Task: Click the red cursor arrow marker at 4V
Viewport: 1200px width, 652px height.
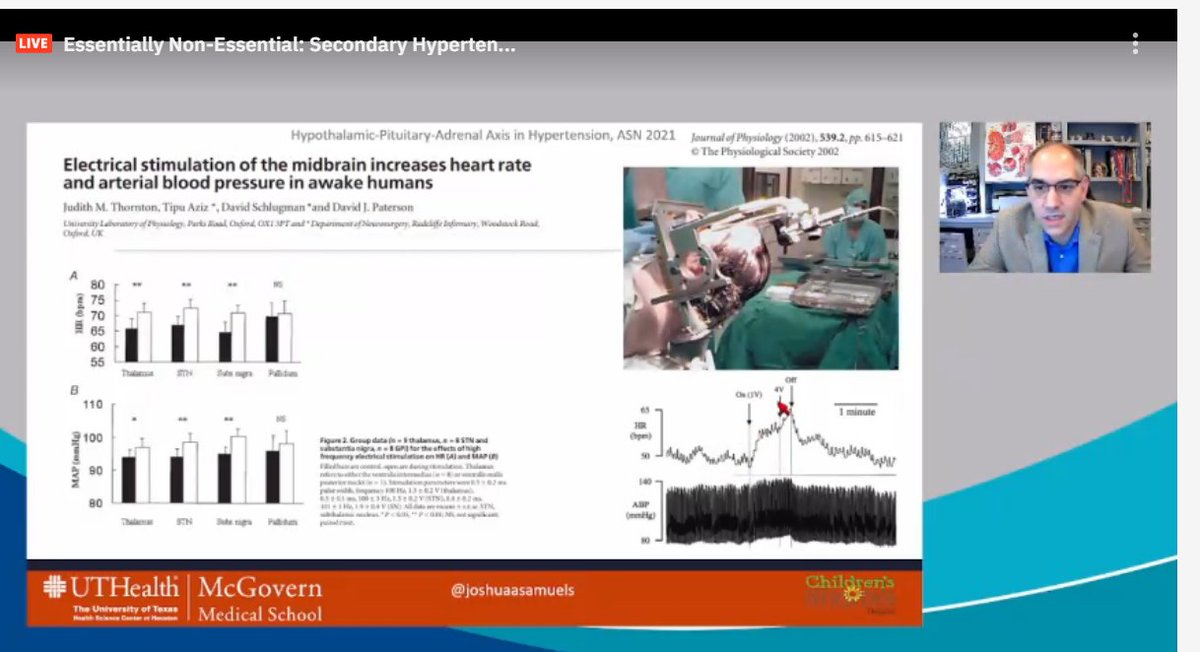Action: 785,407
